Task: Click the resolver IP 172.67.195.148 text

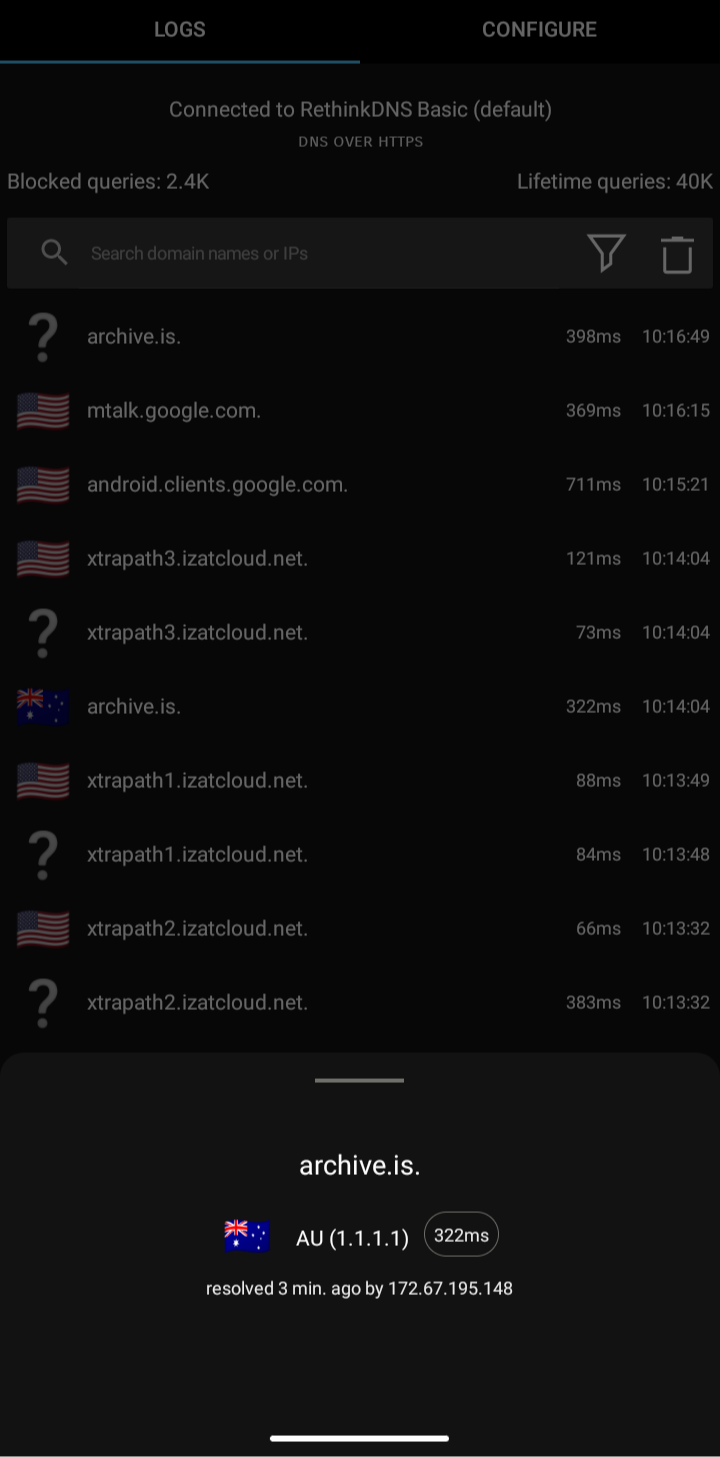Action: click(x=449, y=1288)
